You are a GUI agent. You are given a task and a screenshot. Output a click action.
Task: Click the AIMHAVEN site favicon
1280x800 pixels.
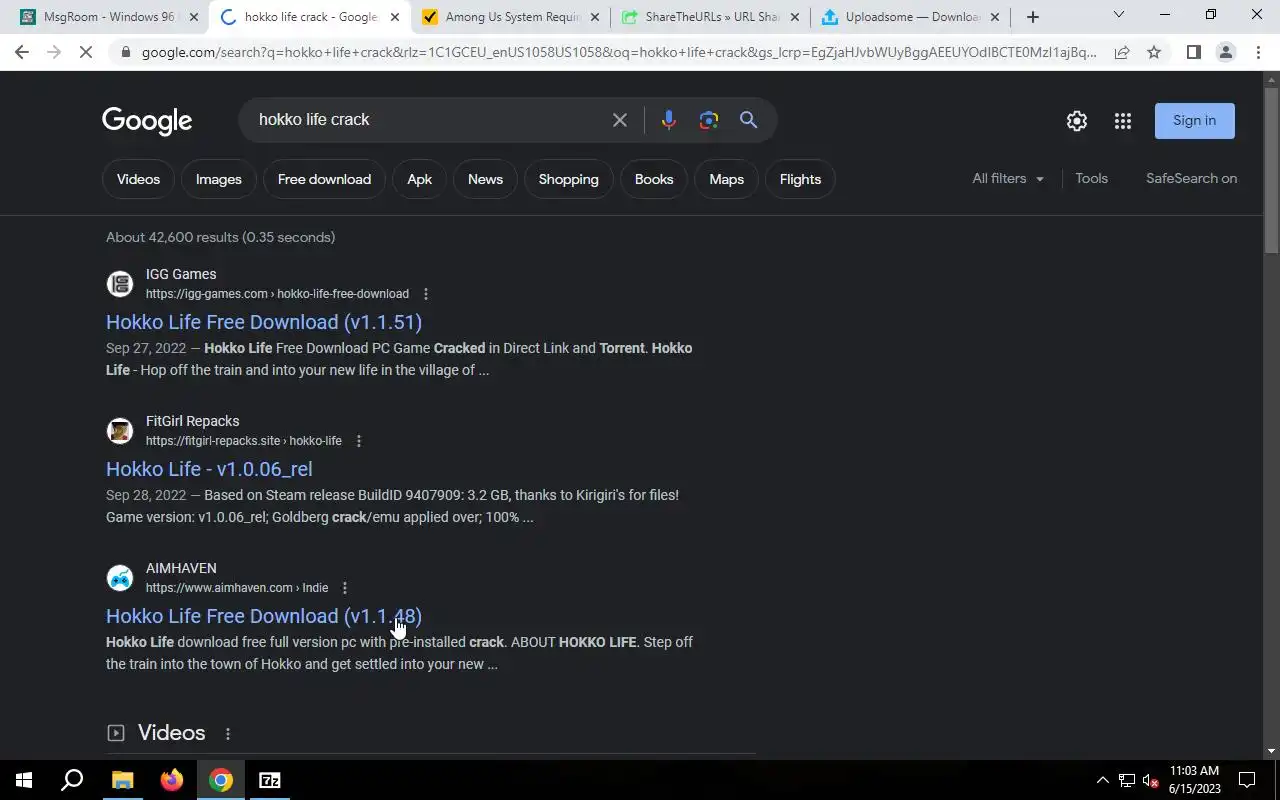coord(120,578)
